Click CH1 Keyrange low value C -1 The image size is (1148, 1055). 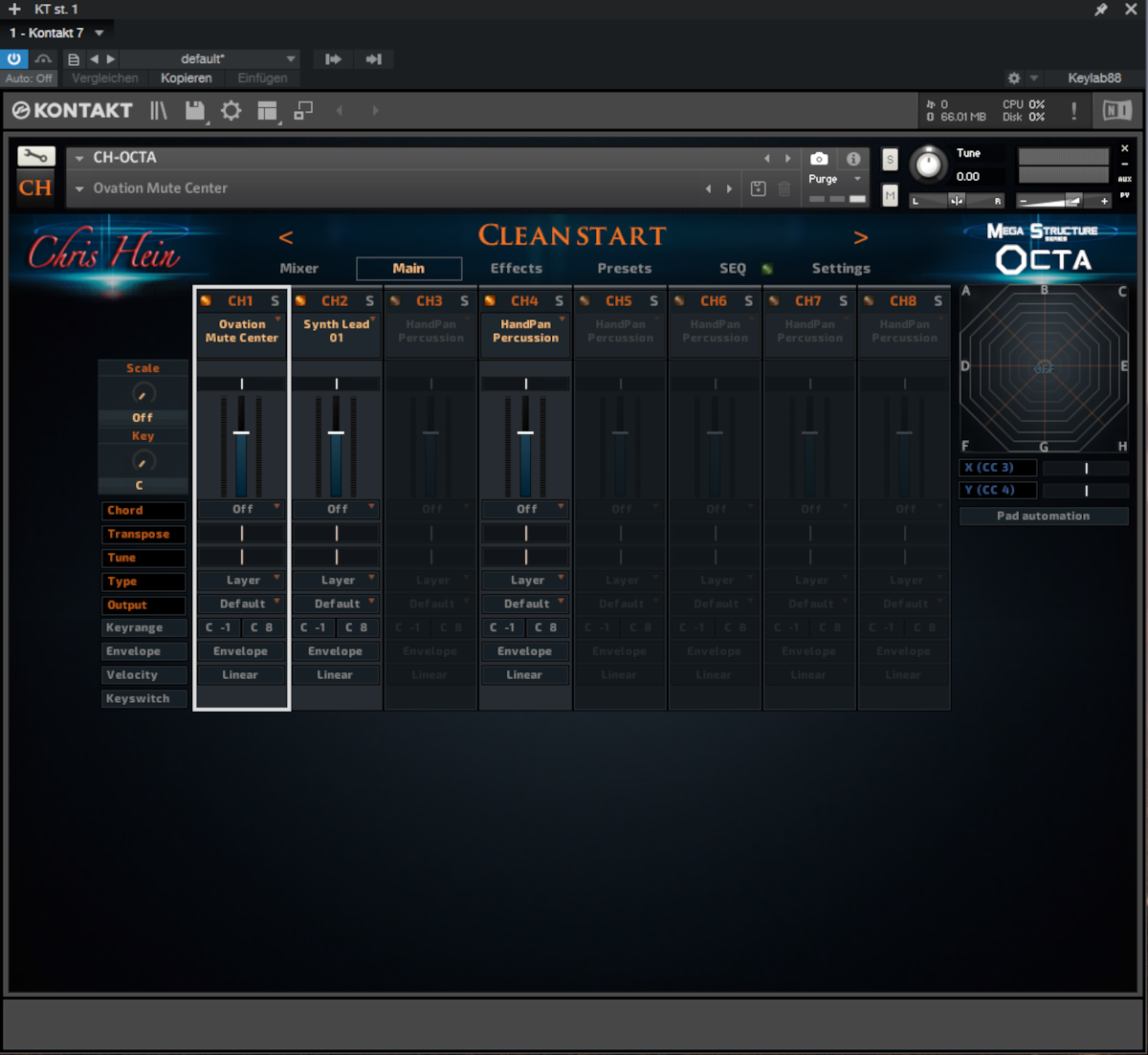218,627
